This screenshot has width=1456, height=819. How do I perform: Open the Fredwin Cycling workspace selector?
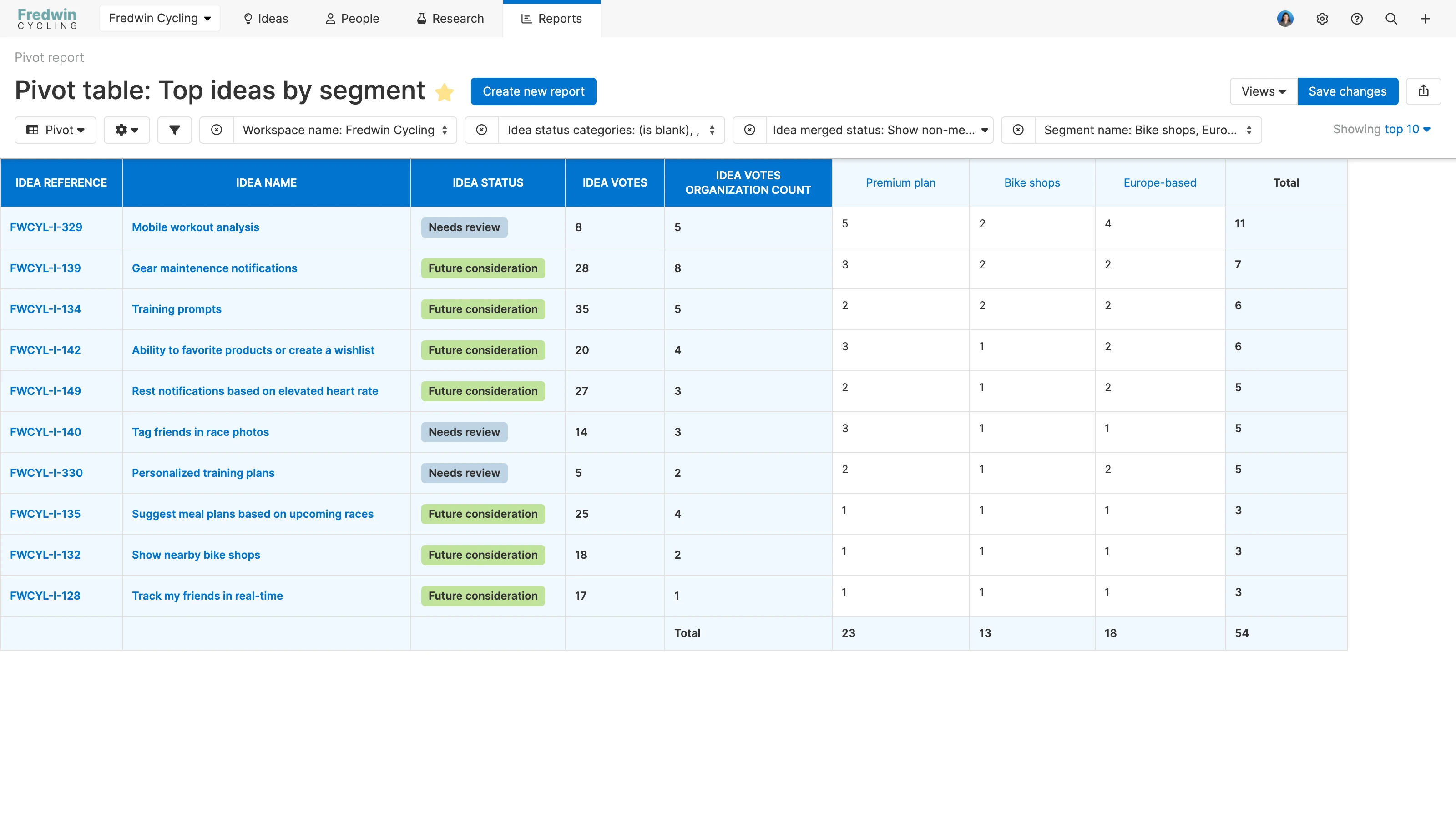[x=159, y=19]
